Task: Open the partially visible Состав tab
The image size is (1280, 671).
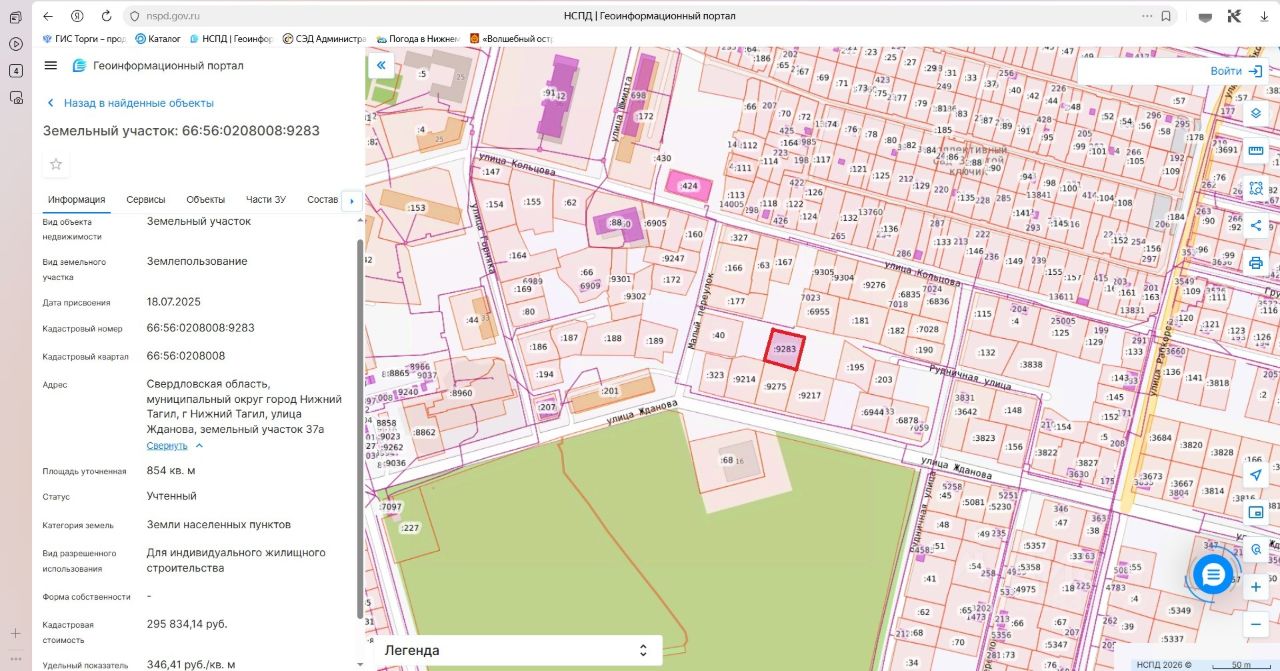Action: (x=322, y=199)
